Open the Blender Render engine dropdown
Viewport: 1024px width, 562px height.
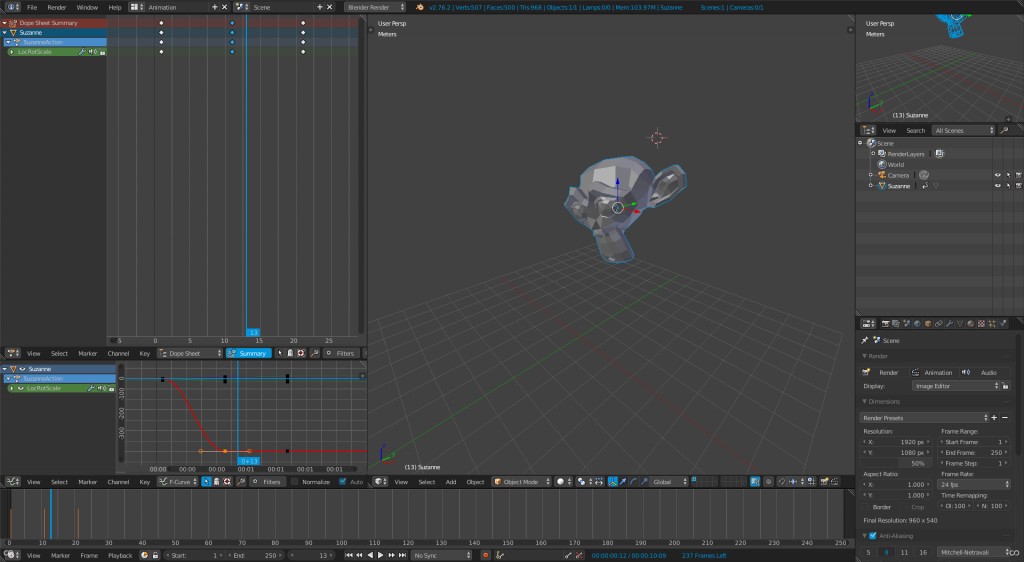pos(375,7)
